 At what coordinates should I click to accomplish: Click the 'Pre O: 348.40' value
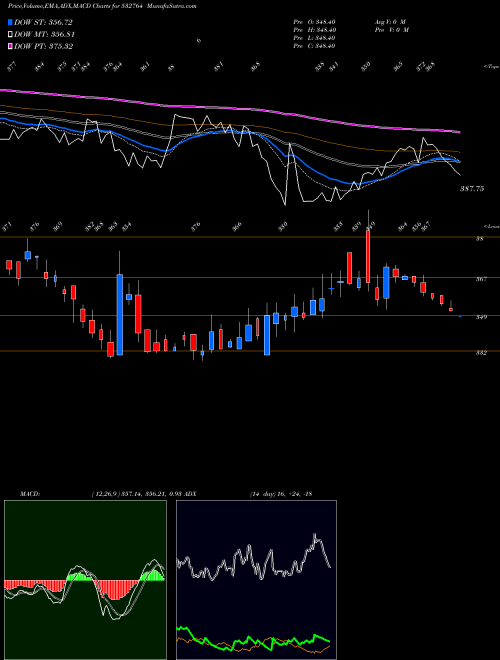click(314, 22)
